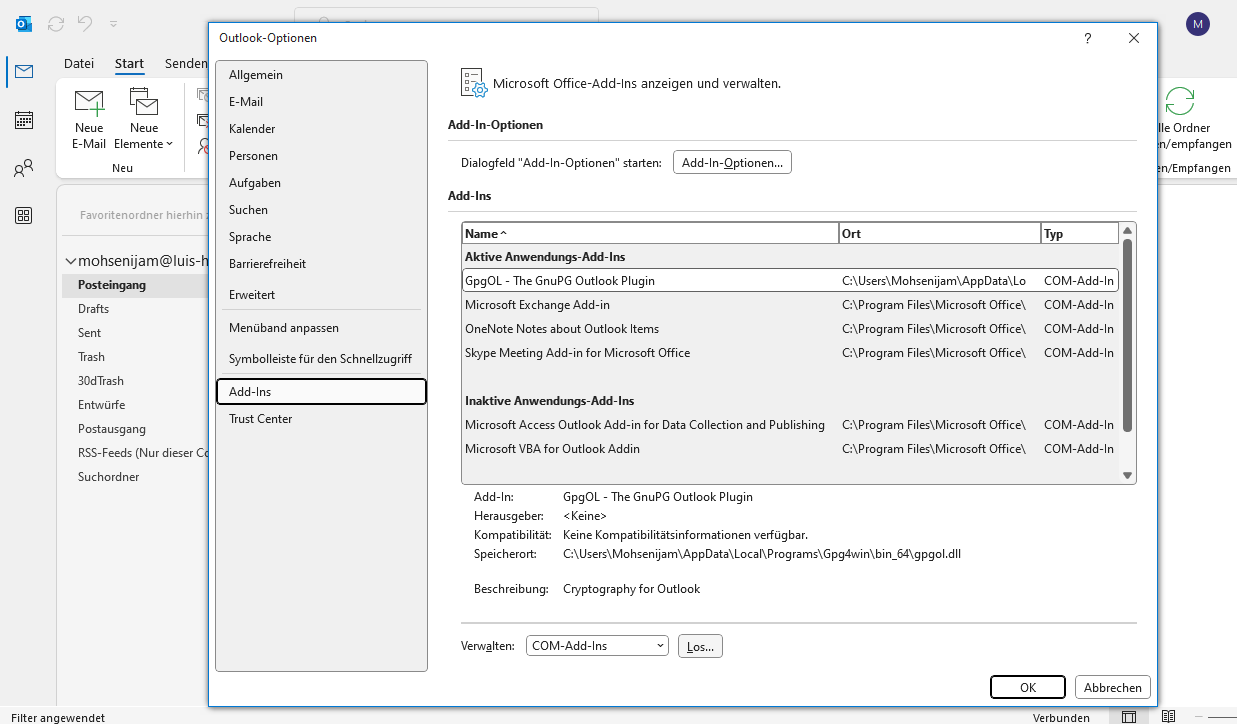Select the Suchen options category

(x=321, y=210)
